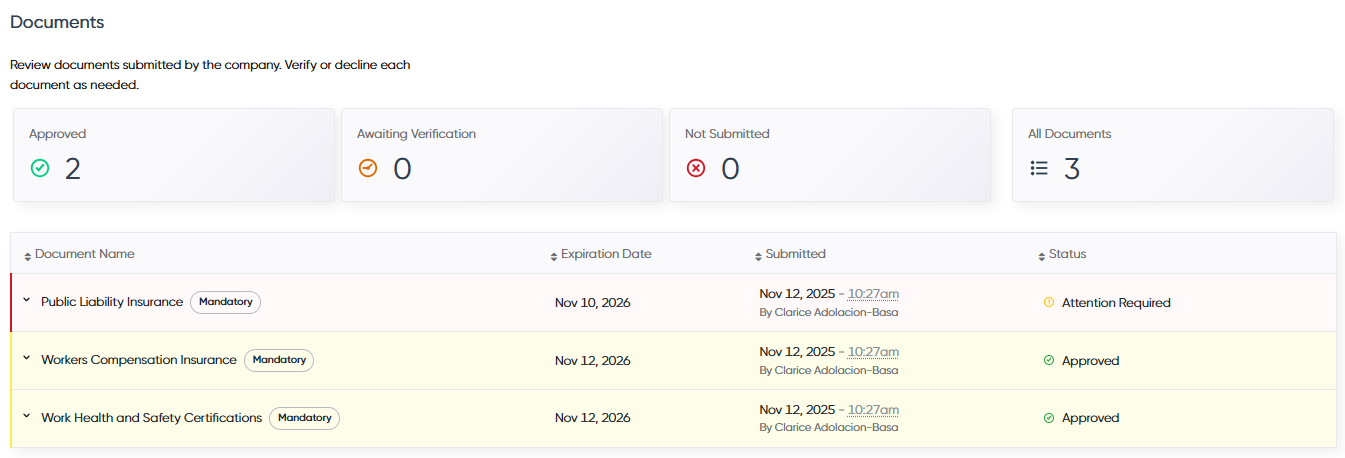Click the orange clock Awaiting Verification icon
Image resolution: width=1345 pixels, height=458 pixels.
tap(368, 168)
